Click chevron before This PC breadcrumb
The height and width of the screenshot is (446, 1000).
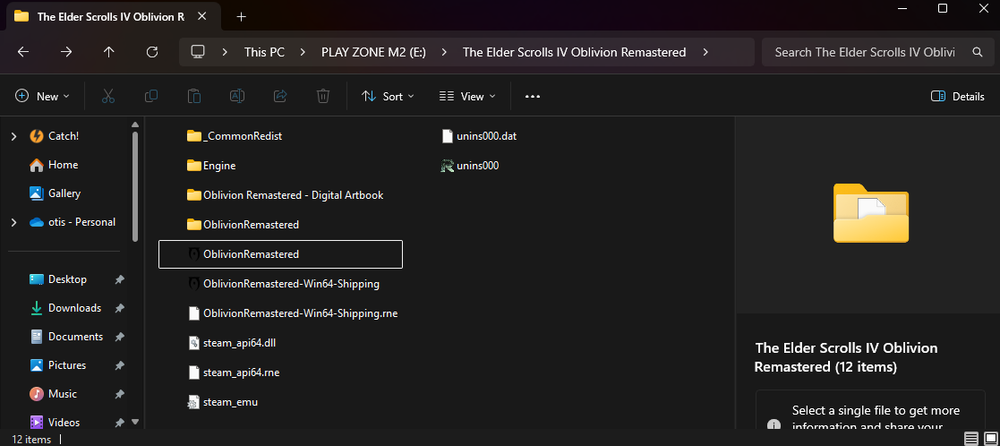[225, 52]
